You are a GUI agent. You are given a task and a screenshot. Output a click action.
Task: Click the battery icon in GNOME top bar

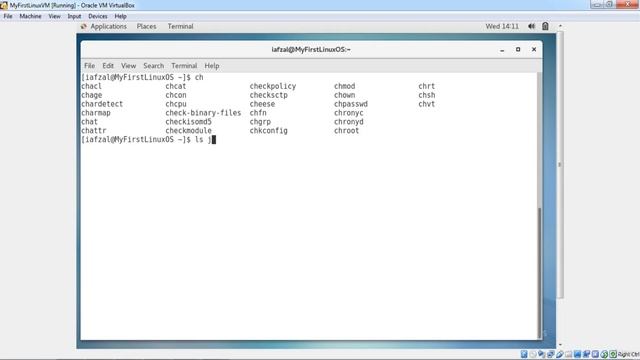tap(545, 26)
